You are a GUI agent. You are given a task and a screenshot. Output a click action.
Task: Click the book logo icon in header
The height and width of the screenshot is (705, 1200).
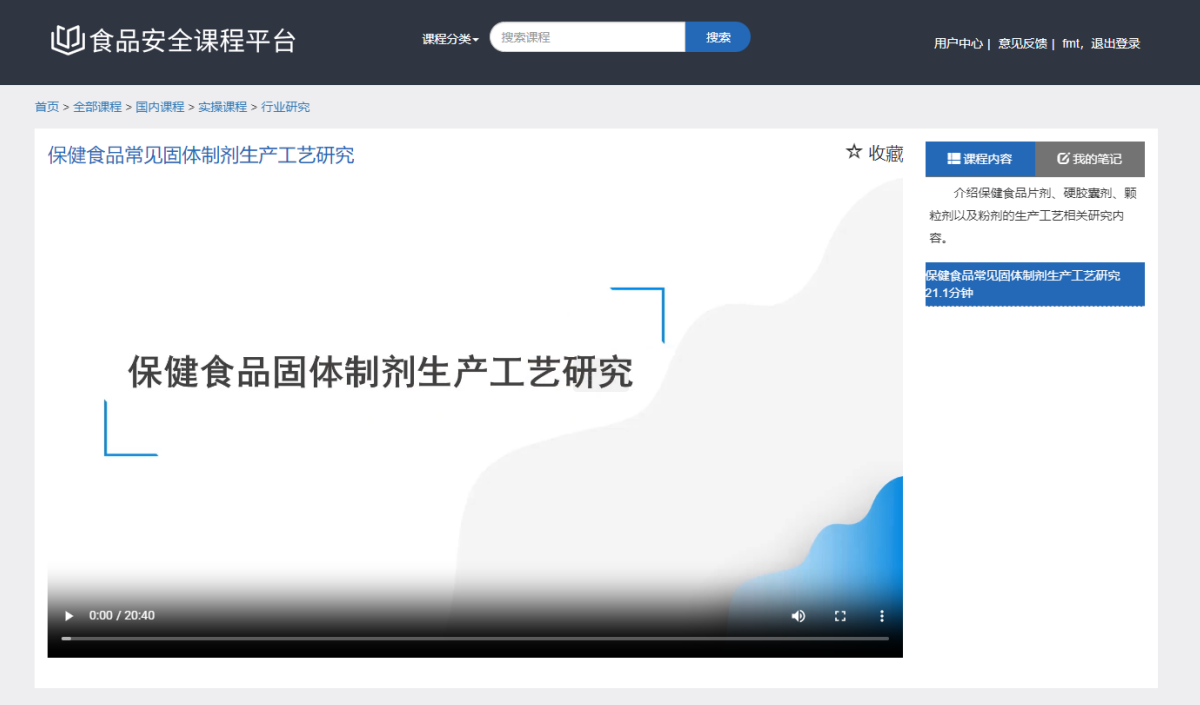[x=67, y=41]
